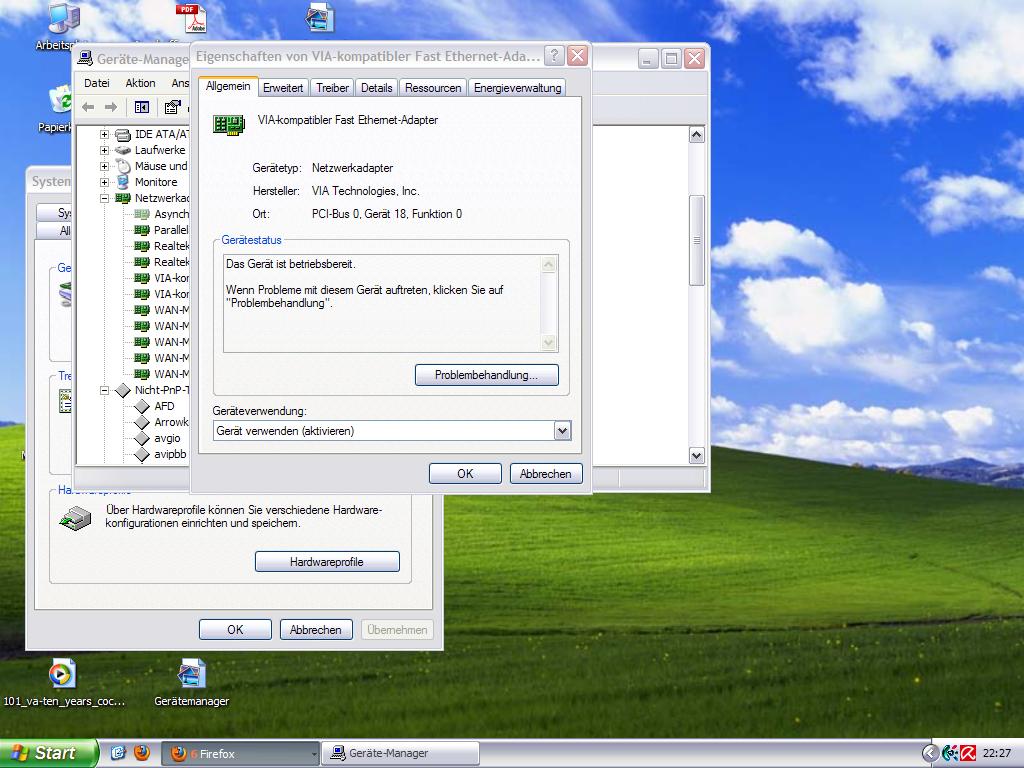Select the Arrowk driver entry
This screenshot has width=1024, height=768.
[x=170, y=423]
